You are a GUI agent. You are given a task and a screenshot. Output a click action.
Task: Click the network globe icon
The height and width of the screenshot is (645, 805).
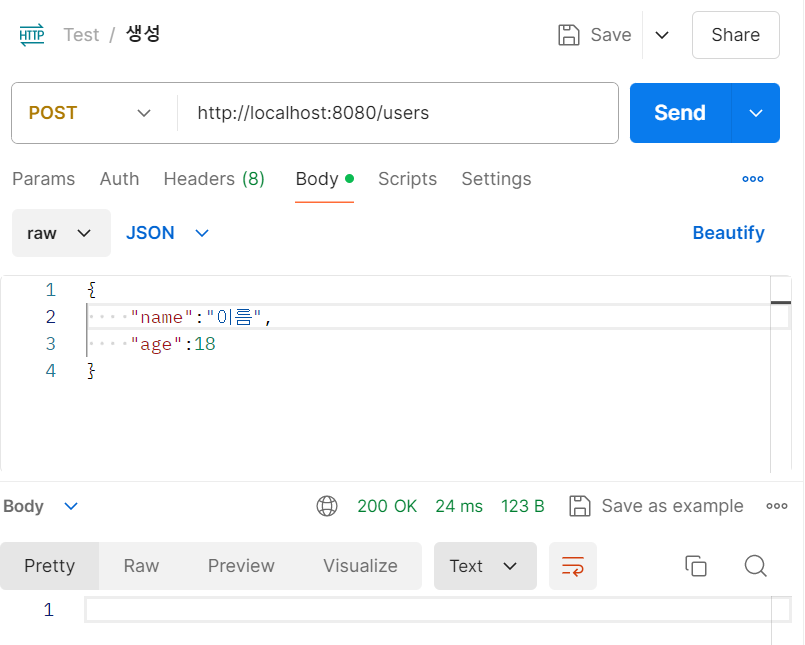tap(327, 506)
